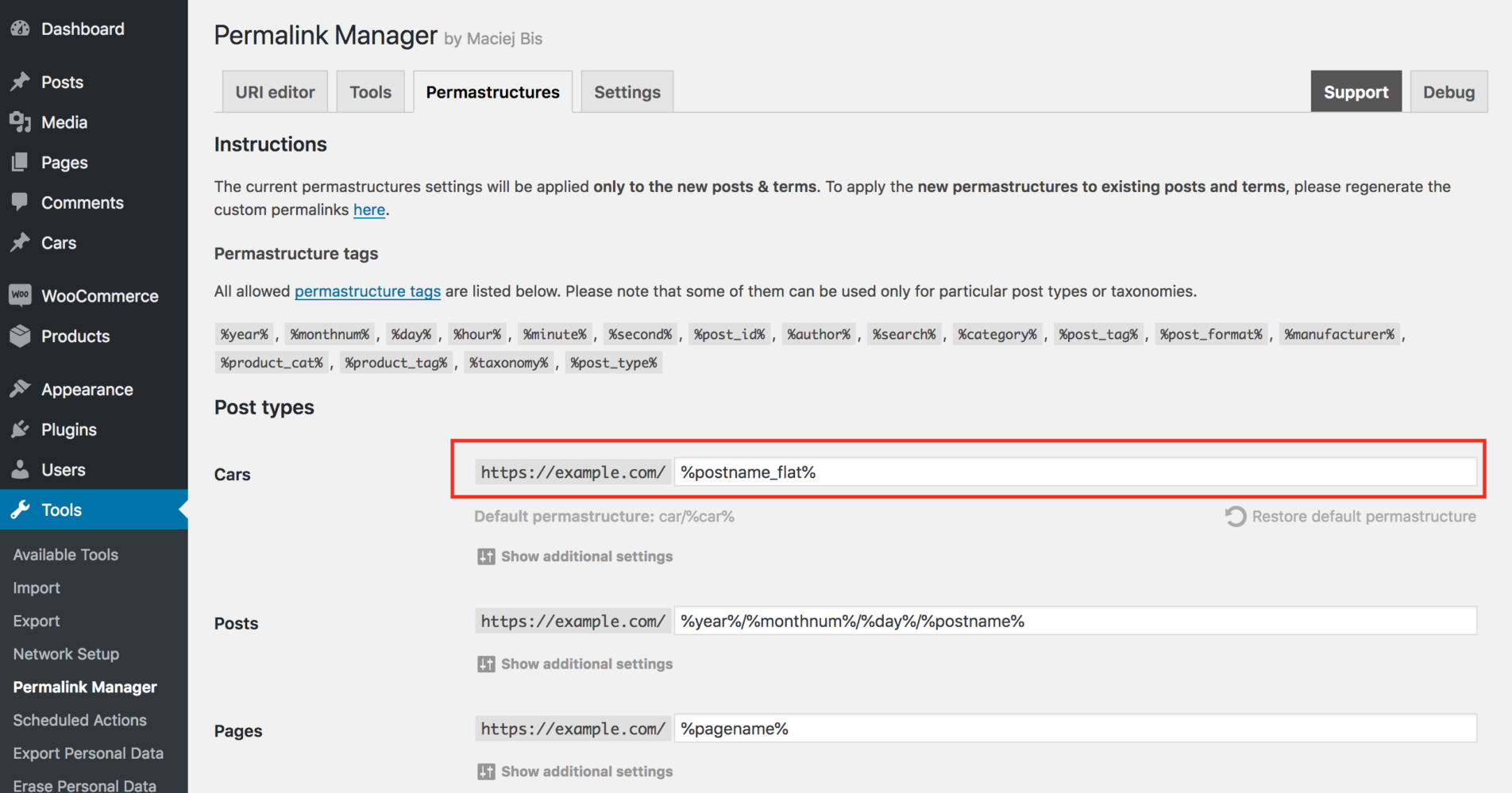Select the Plugins icon

[20, 429]
